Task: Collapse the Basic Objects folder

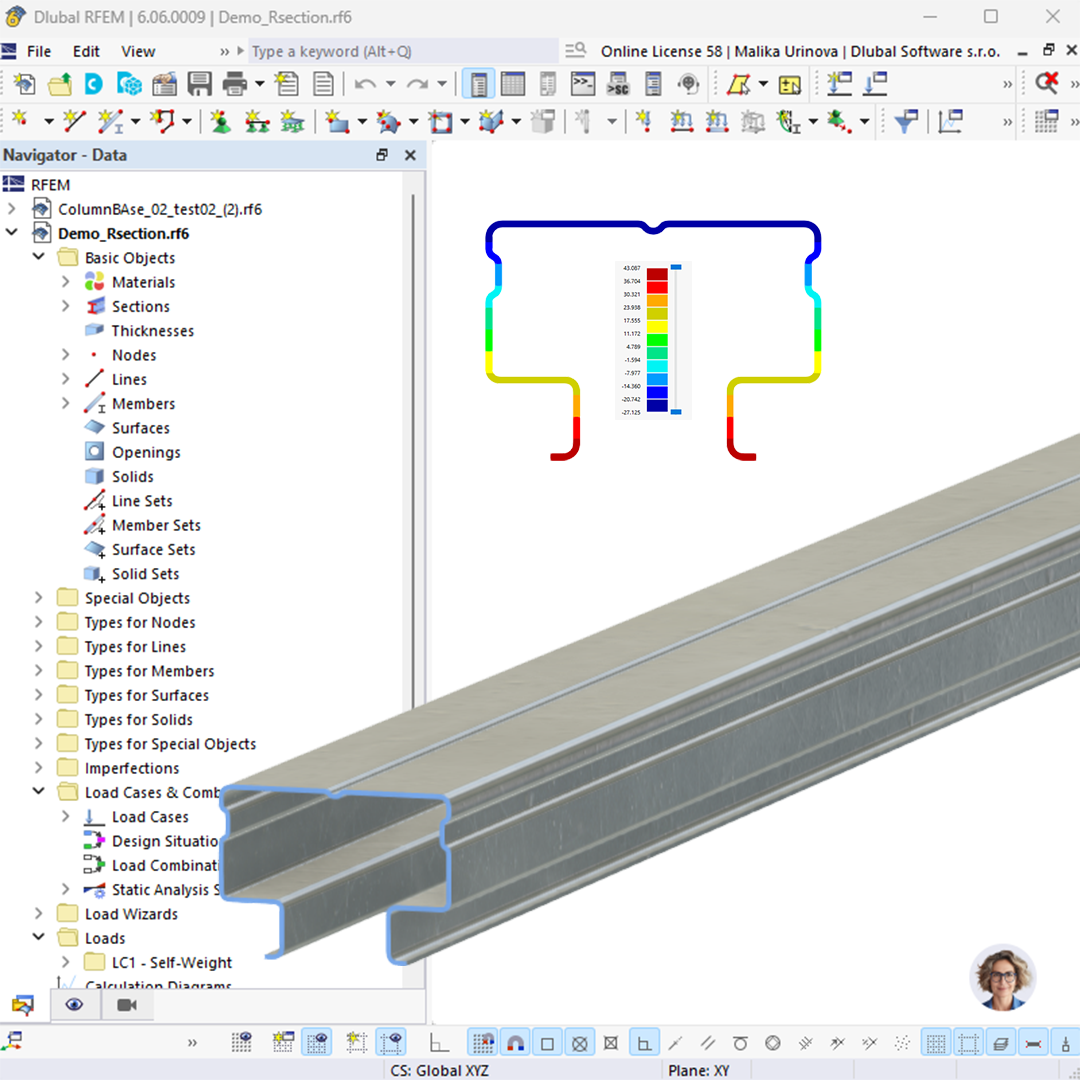Action: point(38,257)
